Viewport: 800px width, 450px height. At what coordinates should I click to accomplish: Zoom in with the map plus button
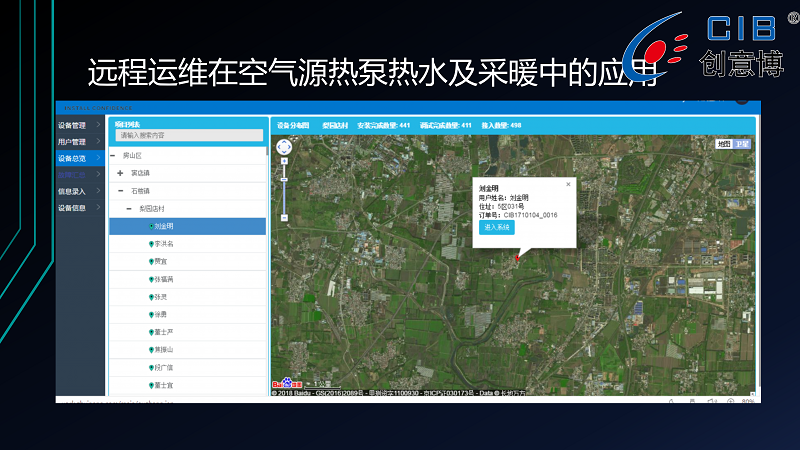[284, 161]
